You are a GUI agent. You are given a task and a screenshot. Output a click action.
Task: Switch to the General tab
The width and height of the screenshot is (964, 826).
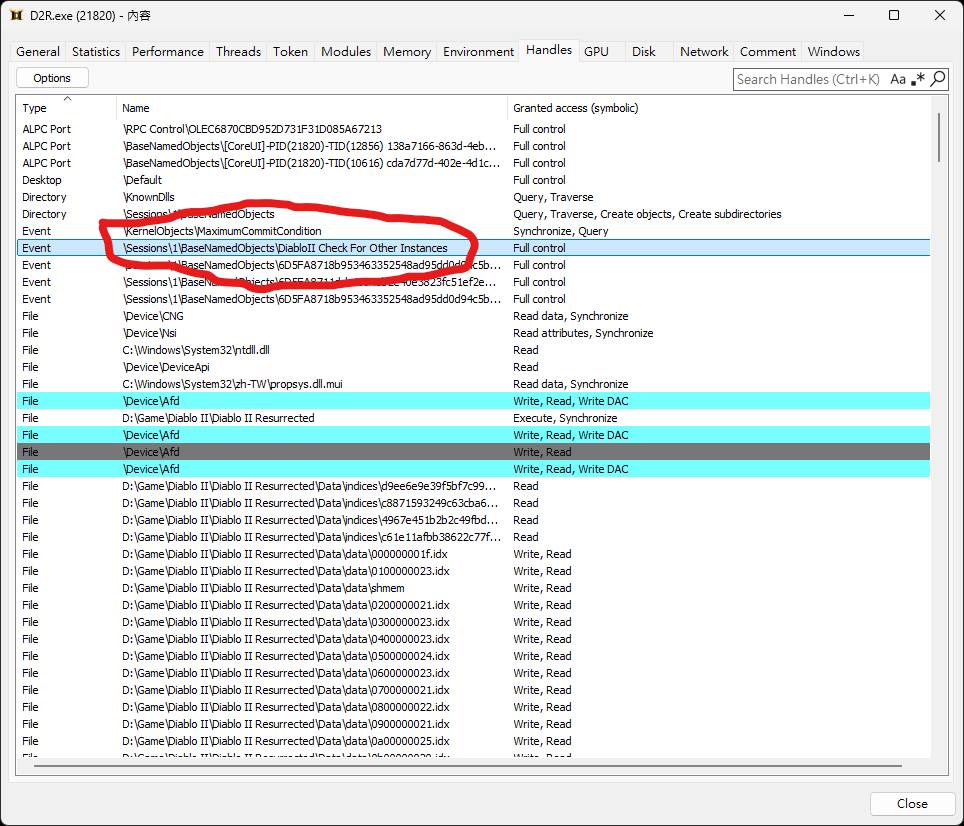tap(38, 52)
